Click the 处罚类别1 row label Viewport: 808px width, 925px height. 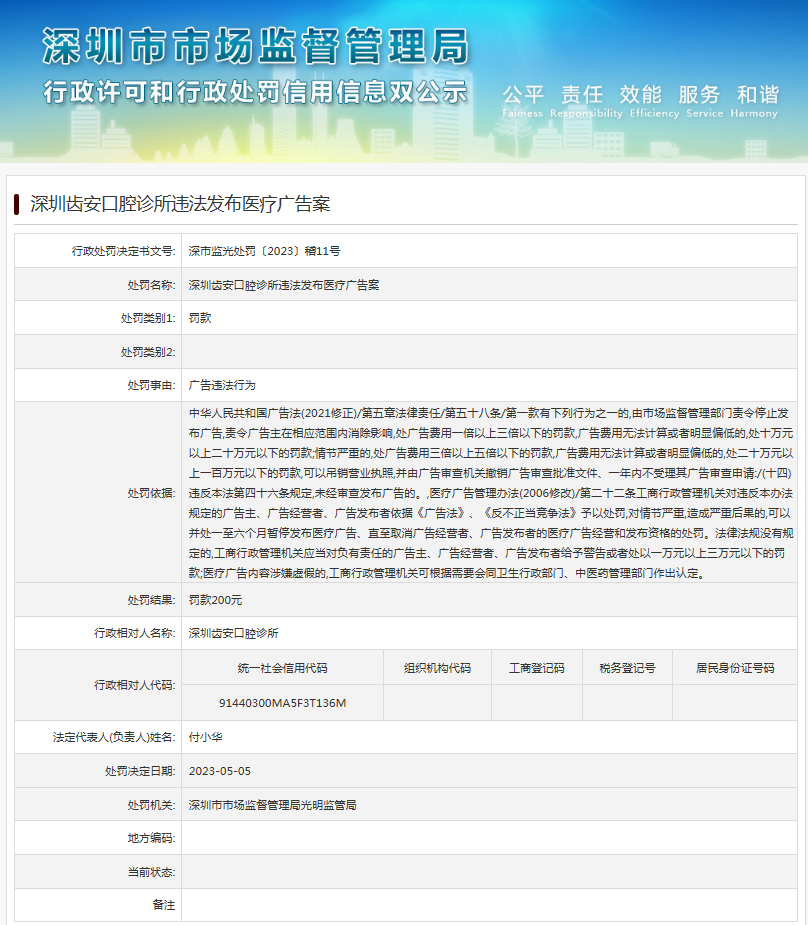tap(148, 319)
